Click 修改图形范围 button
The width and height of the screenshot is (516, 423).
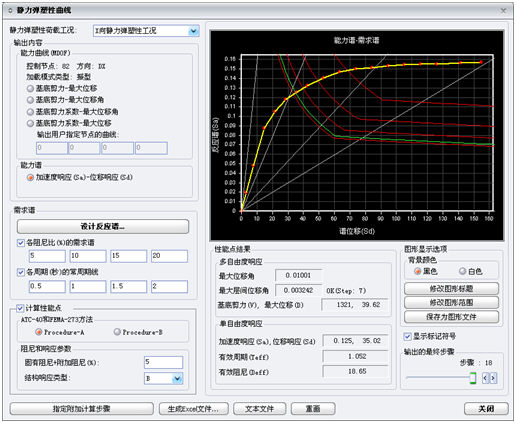point(451,303)
